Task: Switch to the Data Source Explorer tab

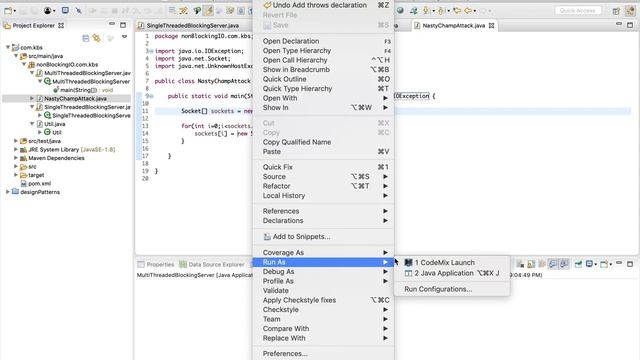Action: [x=212, y=264]
